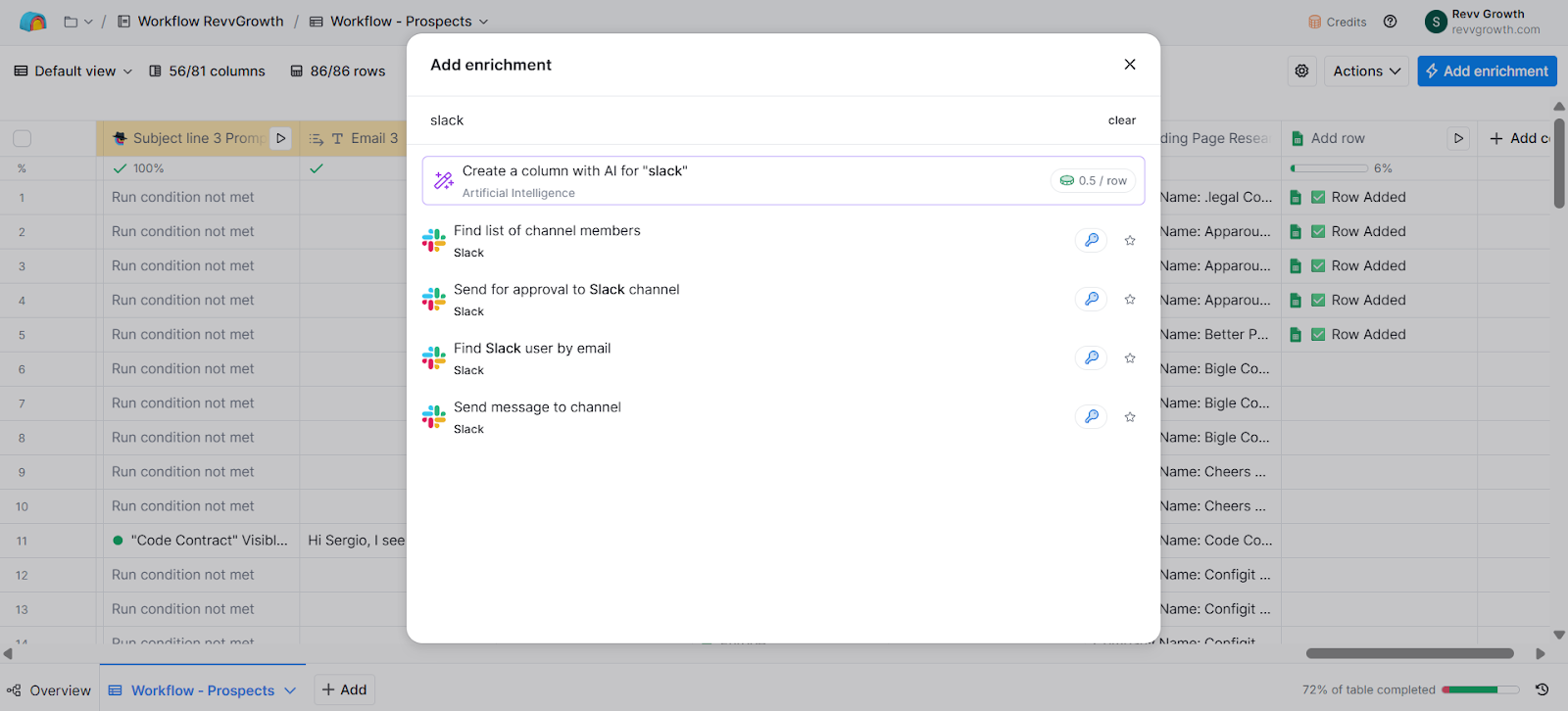Click table completion progress bar

tap(1480, 689)
